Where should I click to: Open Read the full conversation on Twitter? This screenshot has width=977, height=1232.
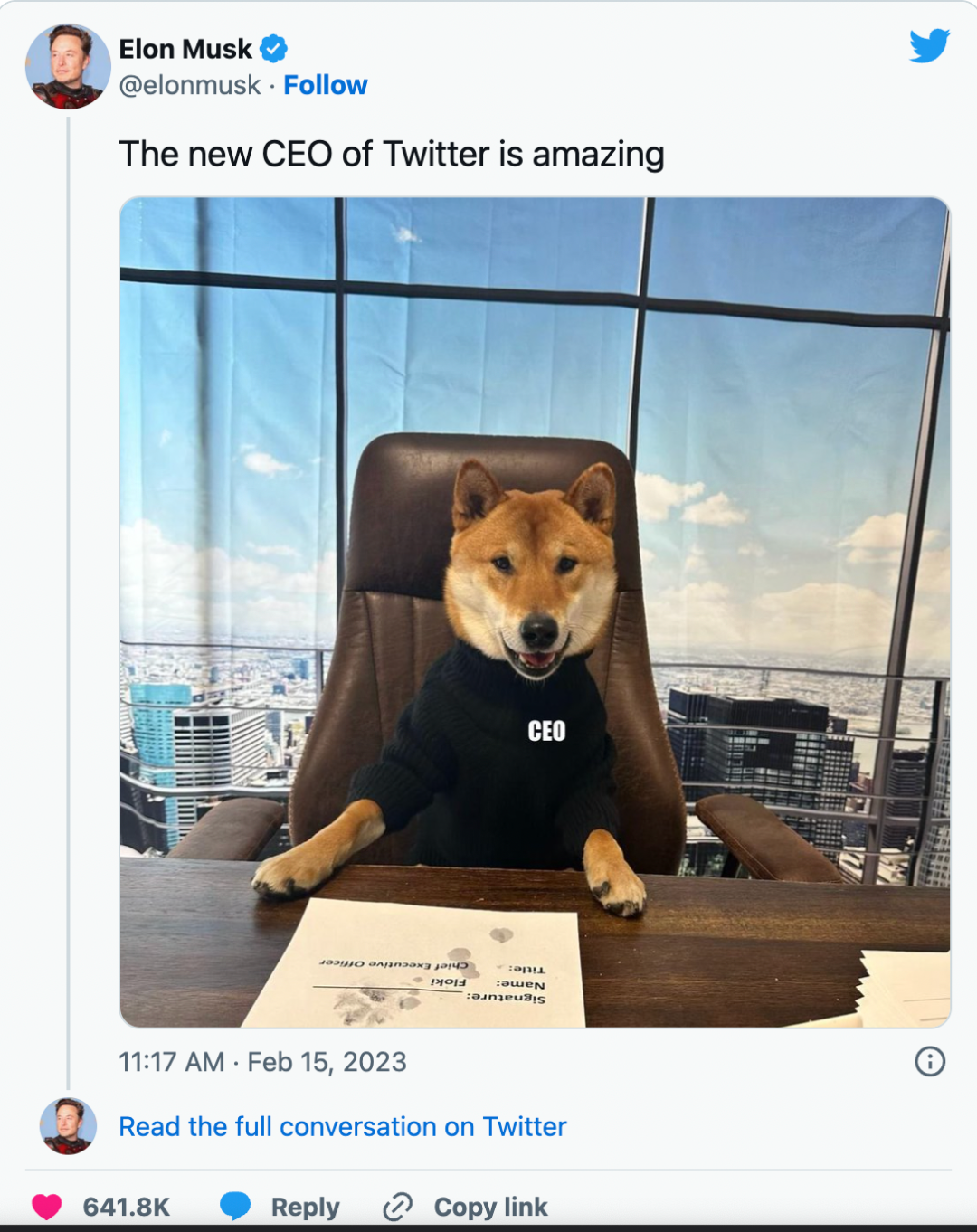[342, 1126]
